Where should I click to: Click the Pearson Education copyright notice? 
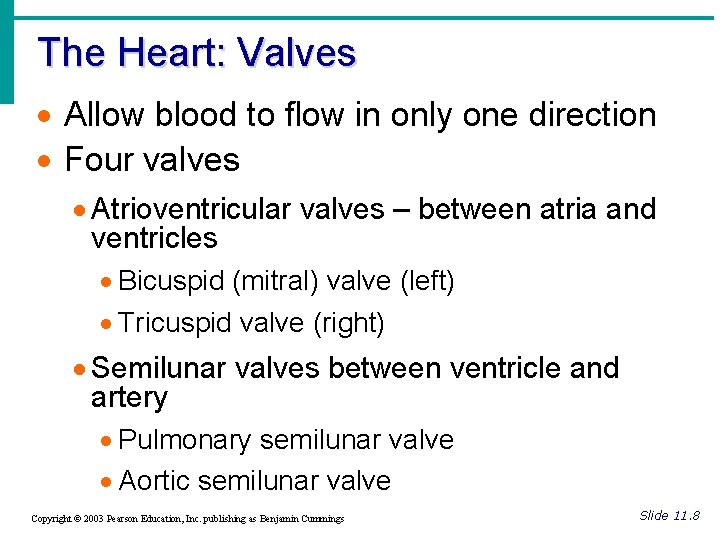pos(188,519)
